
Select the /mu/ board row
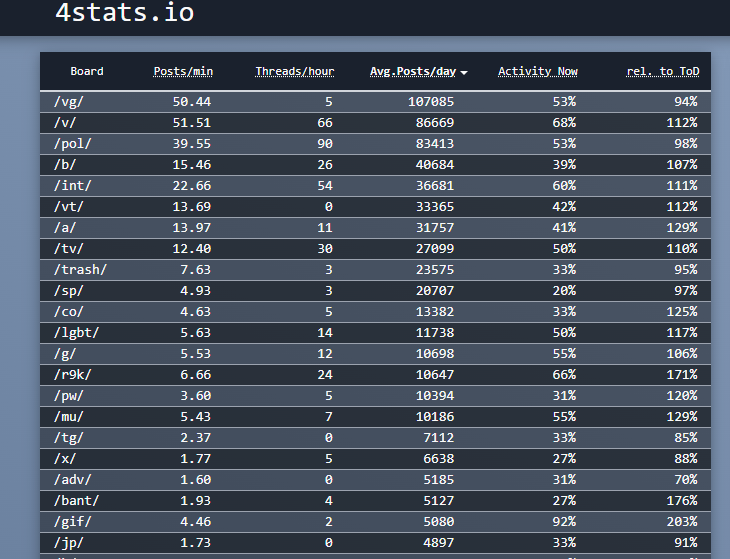(x=375, y=417)
